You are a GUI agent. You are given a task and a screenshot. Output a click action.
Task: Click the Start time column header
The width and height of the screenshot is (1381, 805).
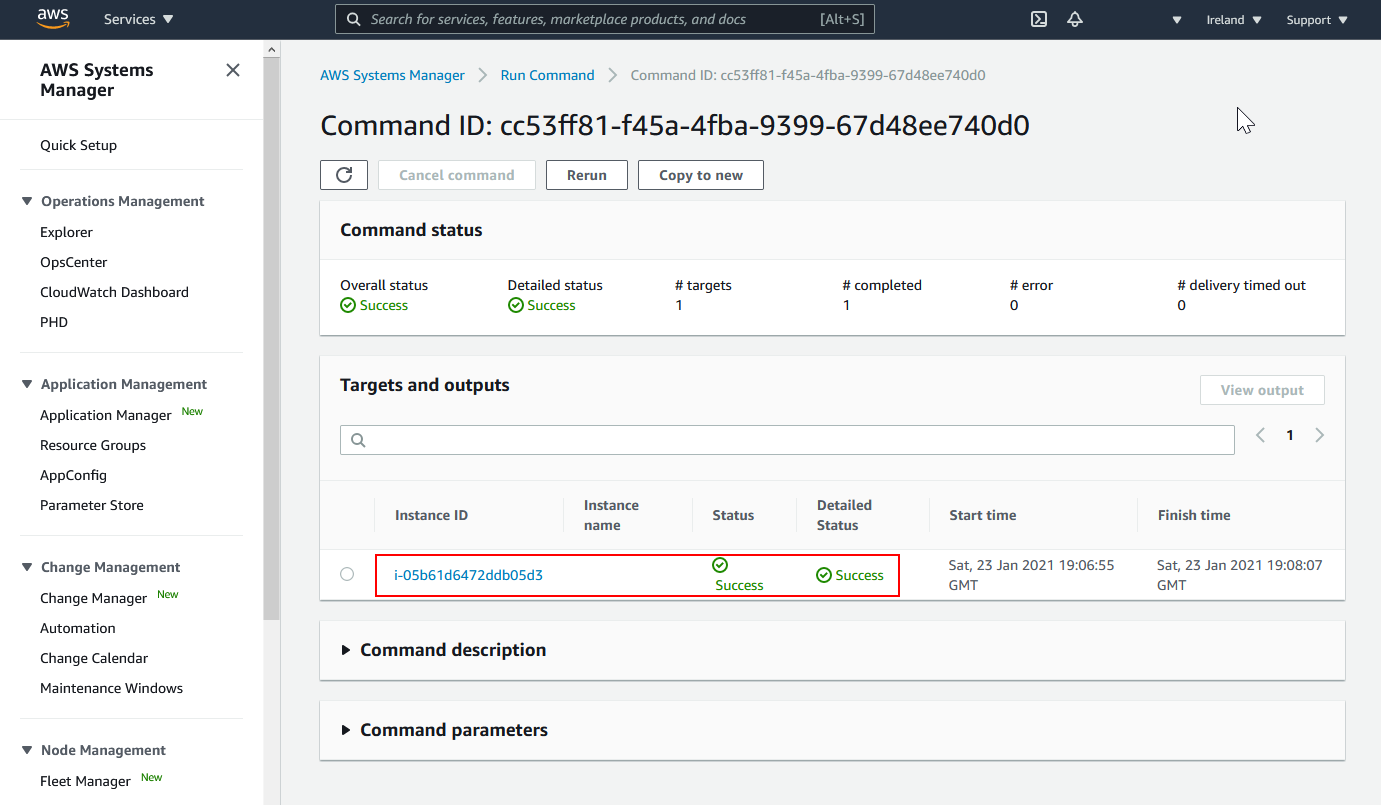pos(983,515)
